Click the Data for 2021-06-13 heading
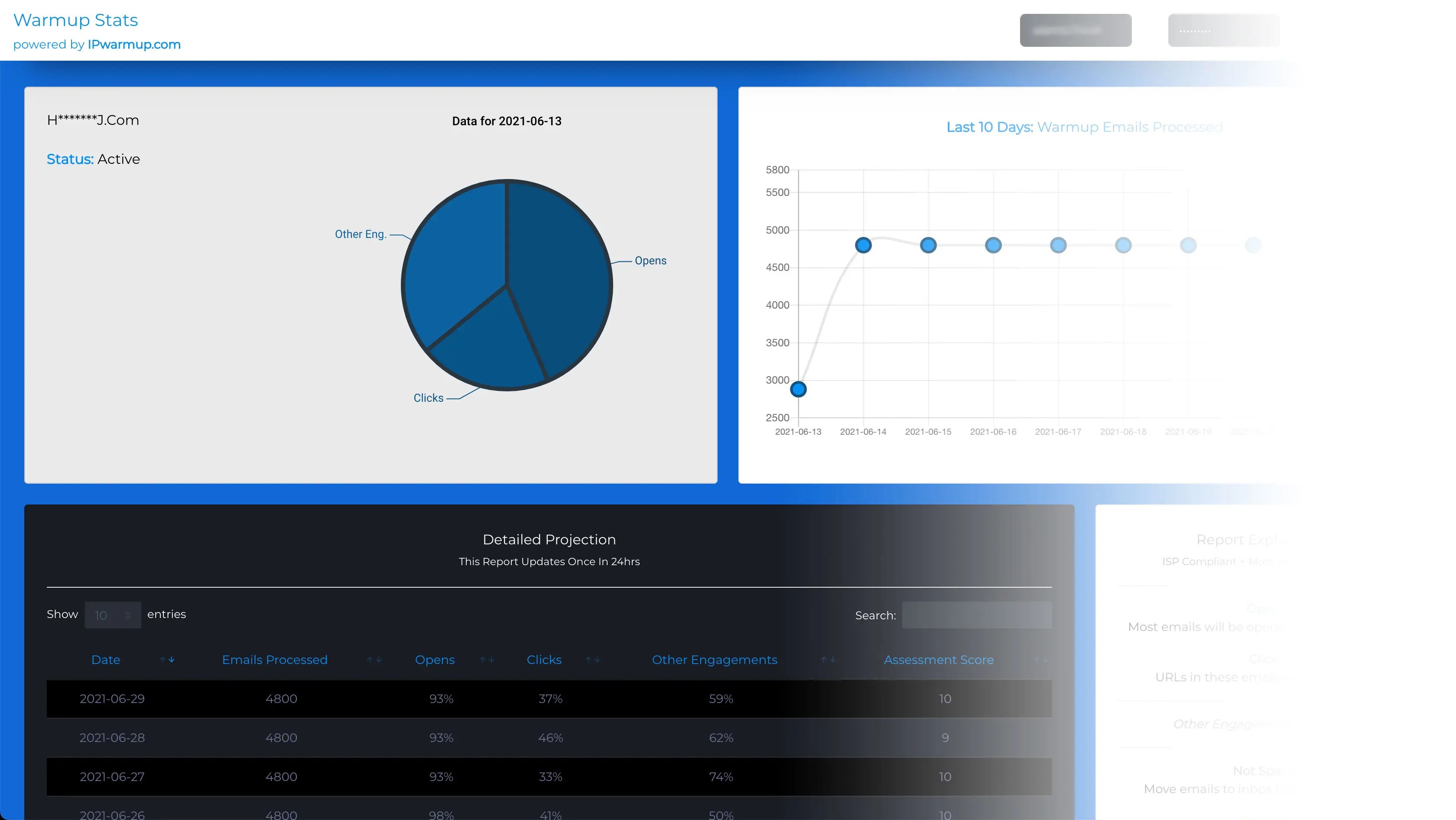Image resolution: width=1456 pixels, height=820 pixels. click(x=507, y=121)
